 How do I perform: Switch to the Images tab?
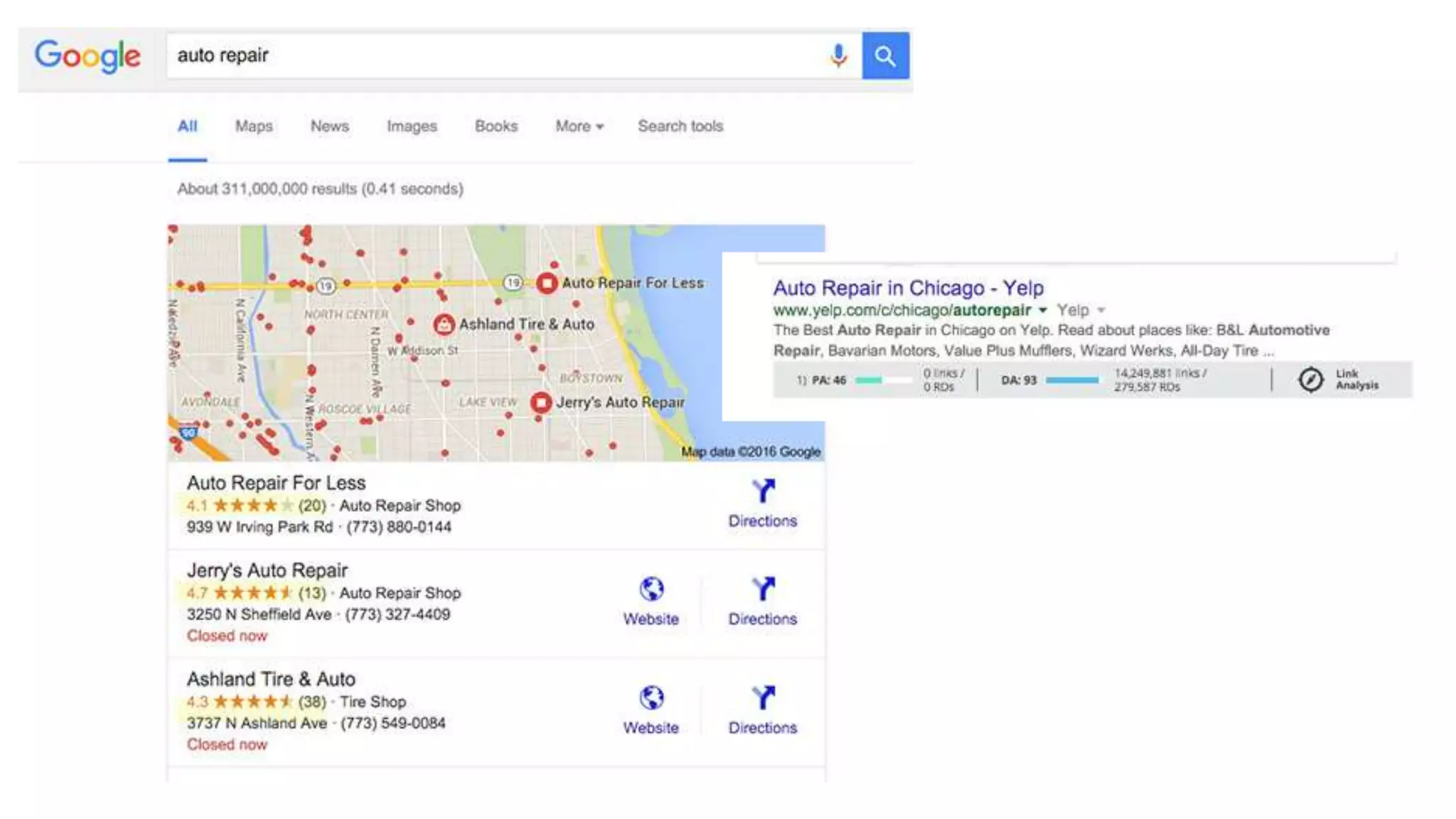click(412, 126)
